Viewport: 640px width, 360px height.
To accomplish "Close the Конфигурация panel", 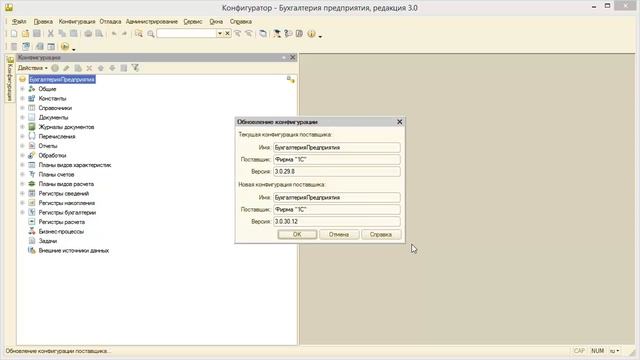I will click(x=292, y=58).
